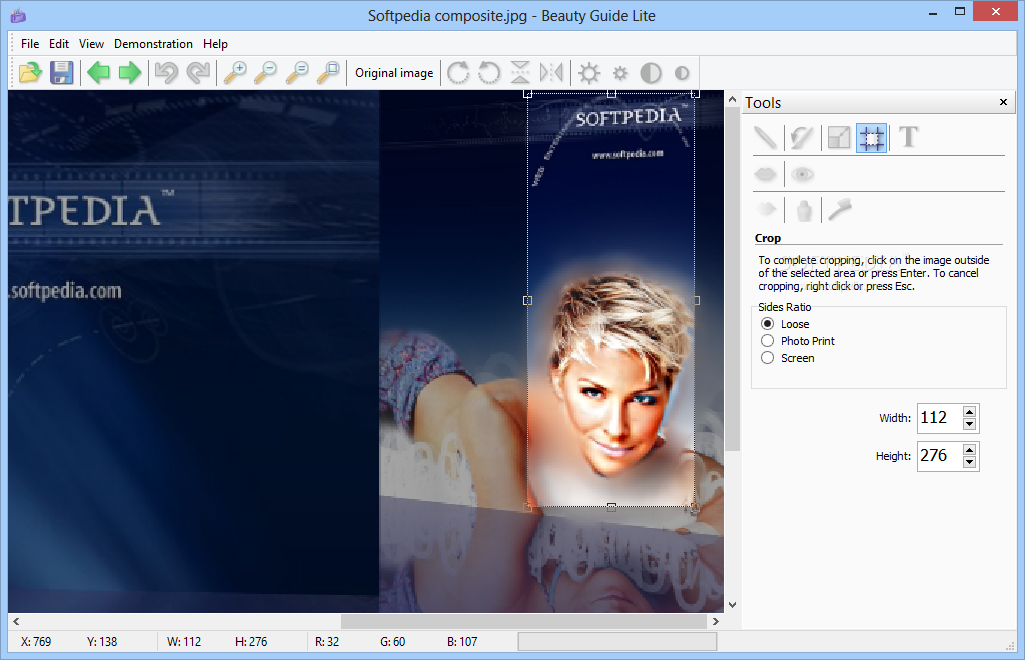Zoom in with the plus magnifier
The width and height of the screenshot is (1025, 660).
[235, 73]
